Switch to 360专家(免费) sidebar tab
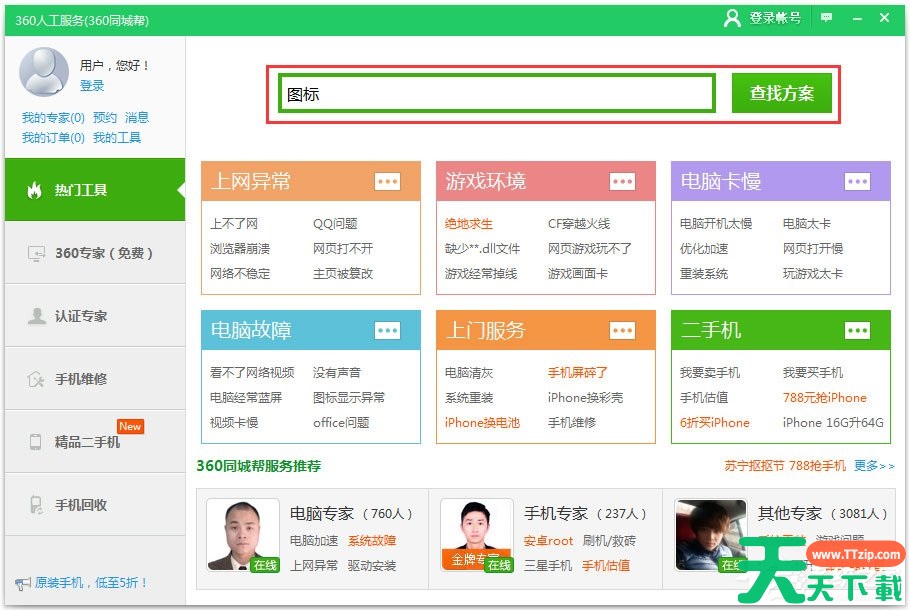 point(95,253)
